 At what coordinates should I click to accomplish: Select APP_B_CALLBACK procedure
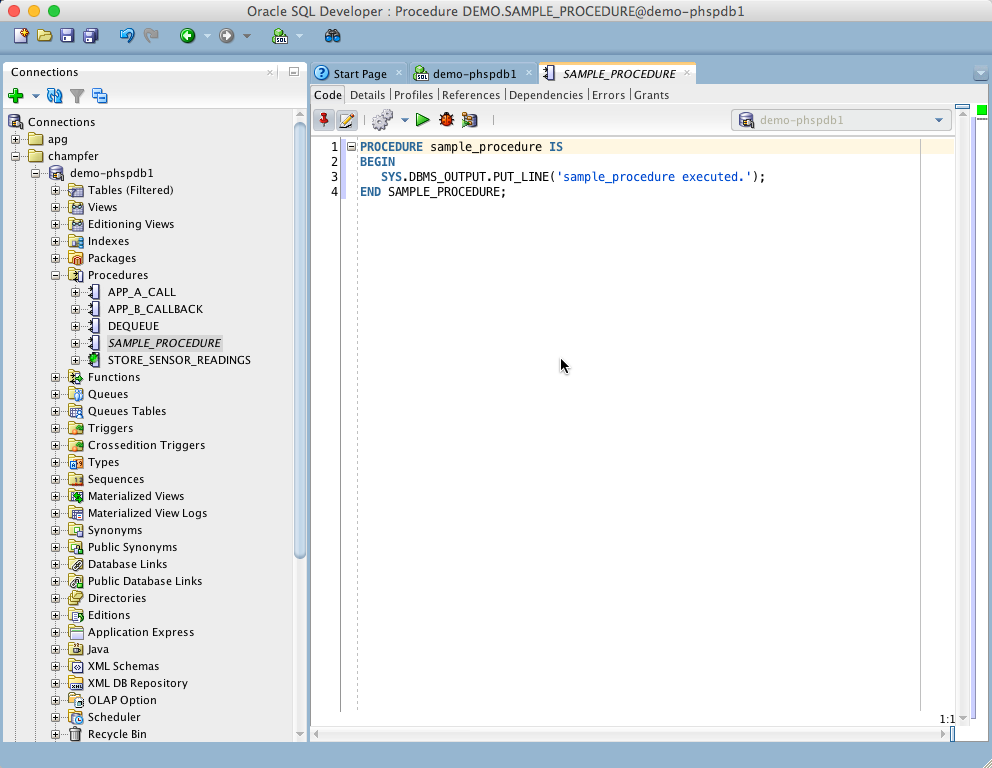155,309
